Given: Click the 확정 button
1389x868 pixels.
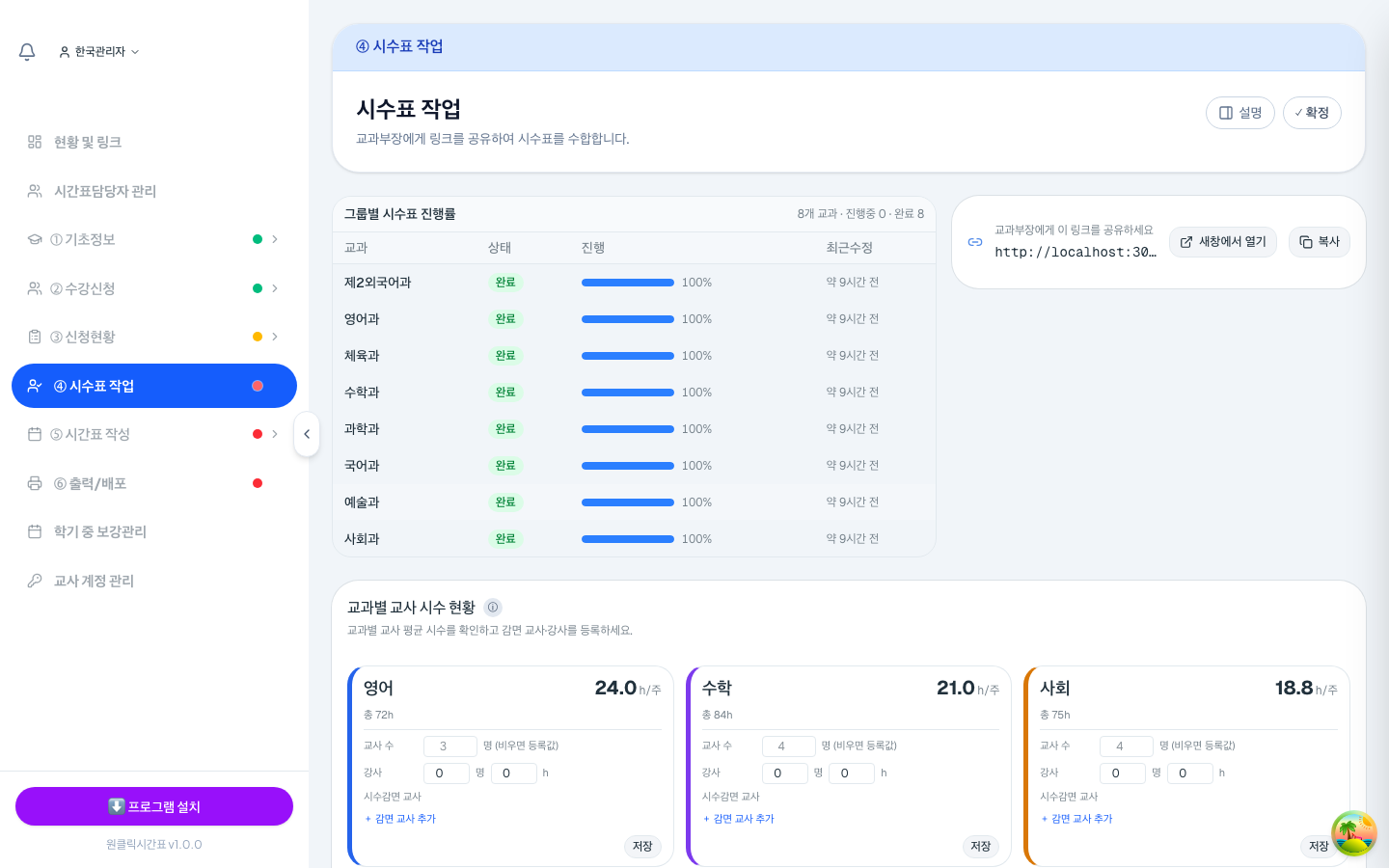Looking at the screenshot, I should (1312, 113).
